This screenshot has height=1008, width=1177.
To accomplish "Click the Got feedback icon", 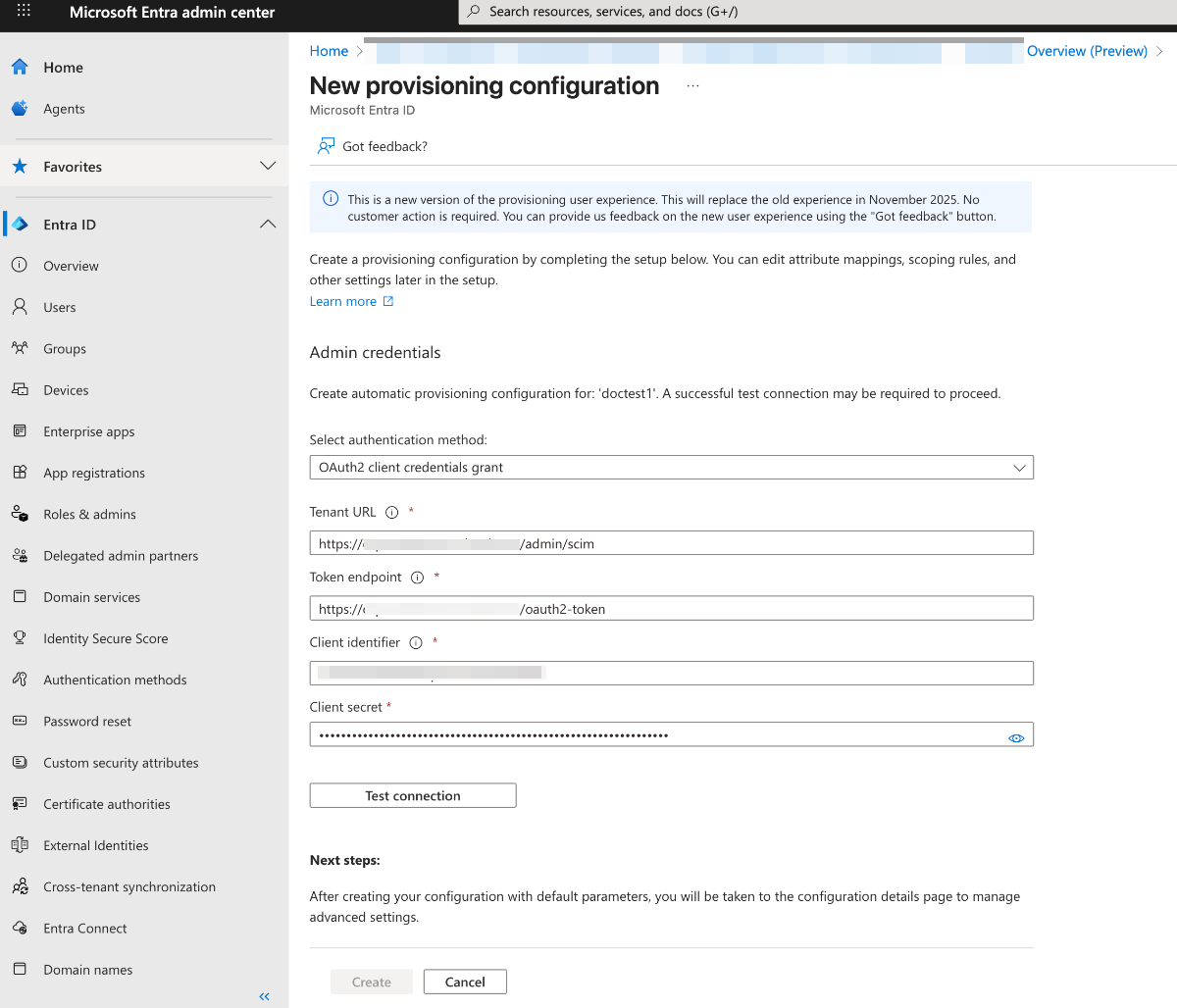I will (x=327, y=146).
